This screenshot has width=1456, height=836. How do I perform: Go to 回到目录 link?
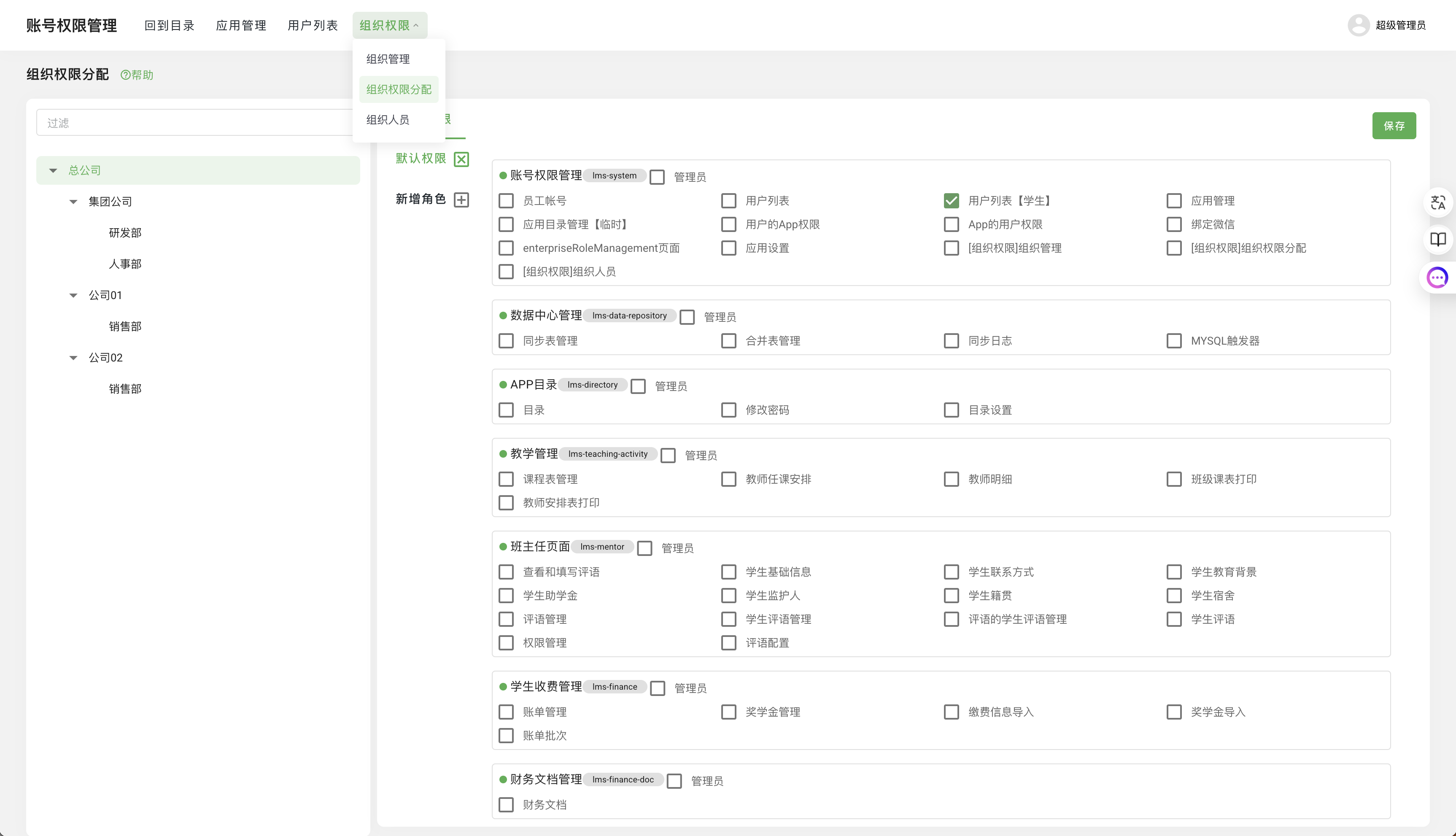point(170,25)
